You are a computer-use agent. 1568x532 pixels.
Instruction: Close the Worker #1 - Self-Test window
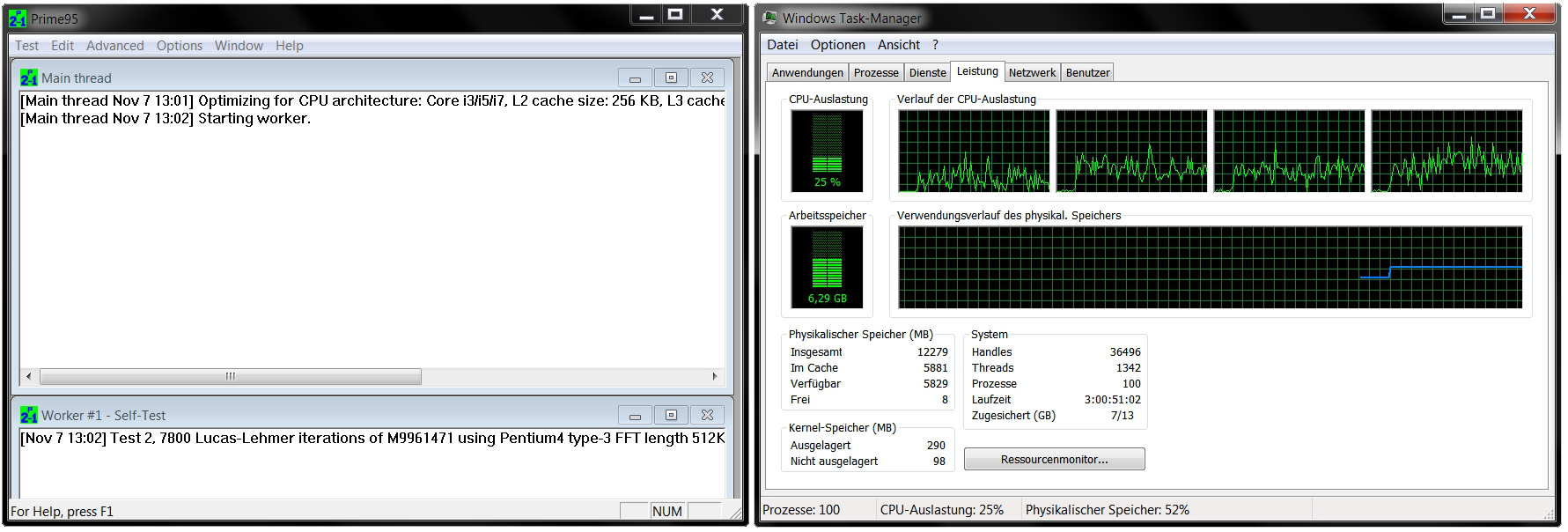(707, 415)
